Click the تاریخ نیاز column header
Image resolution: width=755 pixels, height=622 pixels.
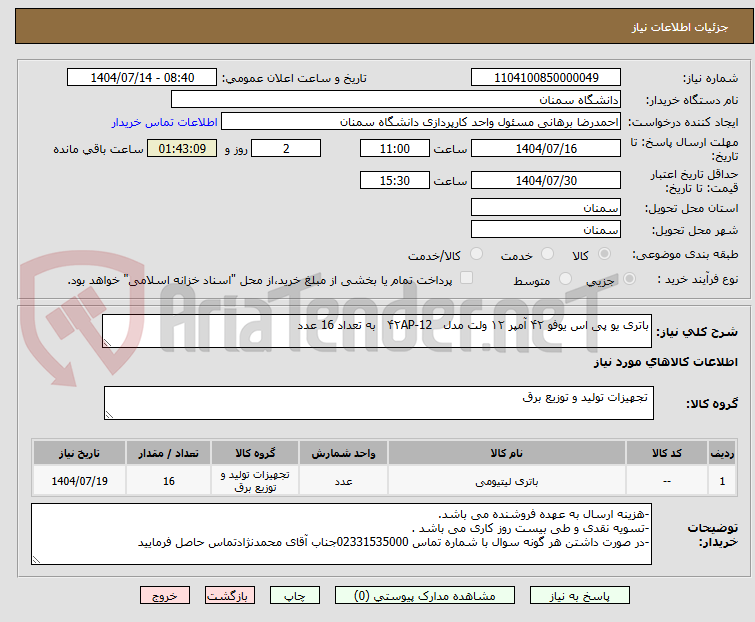tap(79, 453)
